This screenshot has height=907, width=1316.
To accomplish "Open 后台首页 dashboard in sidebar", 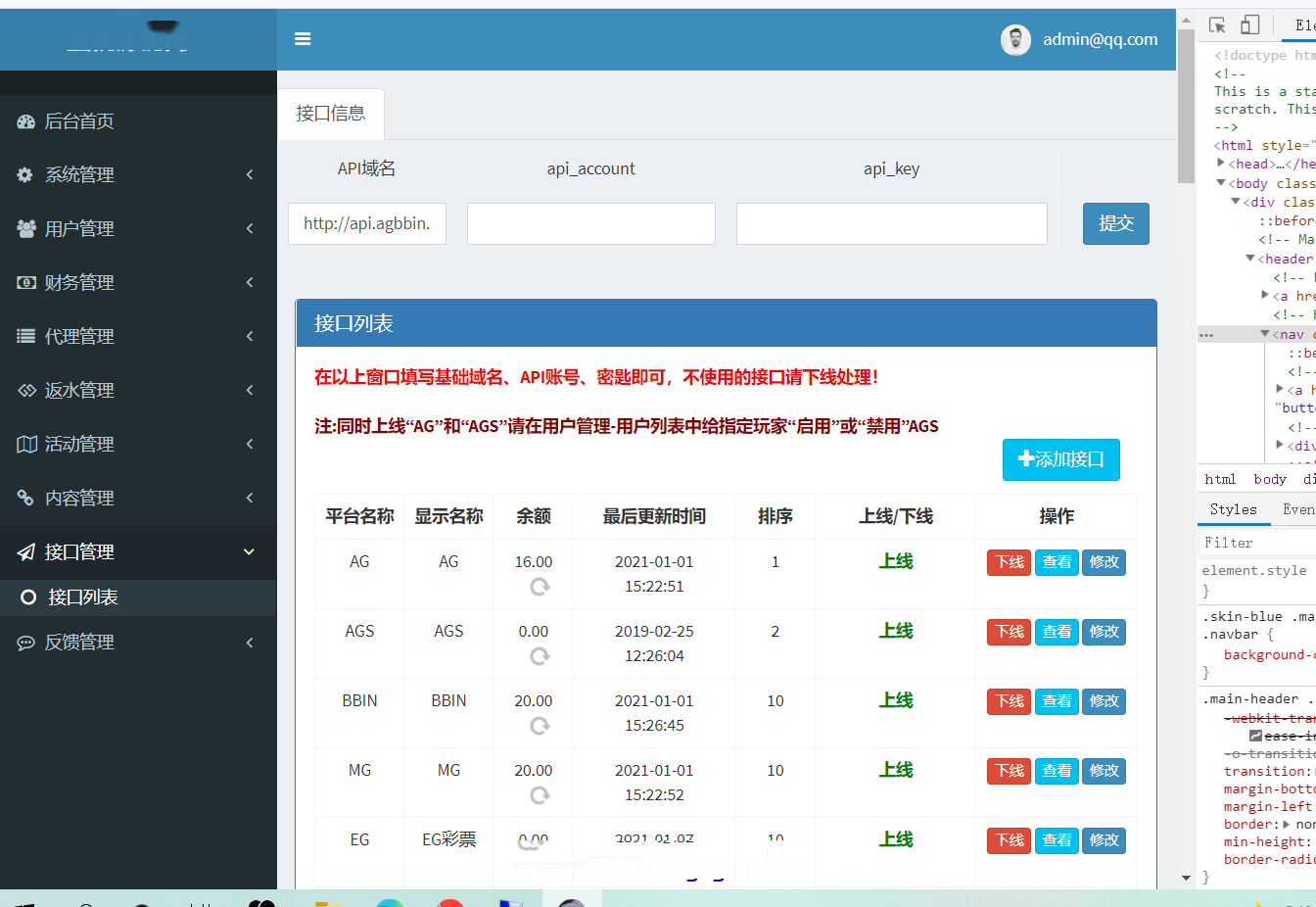I will point(79,121).
